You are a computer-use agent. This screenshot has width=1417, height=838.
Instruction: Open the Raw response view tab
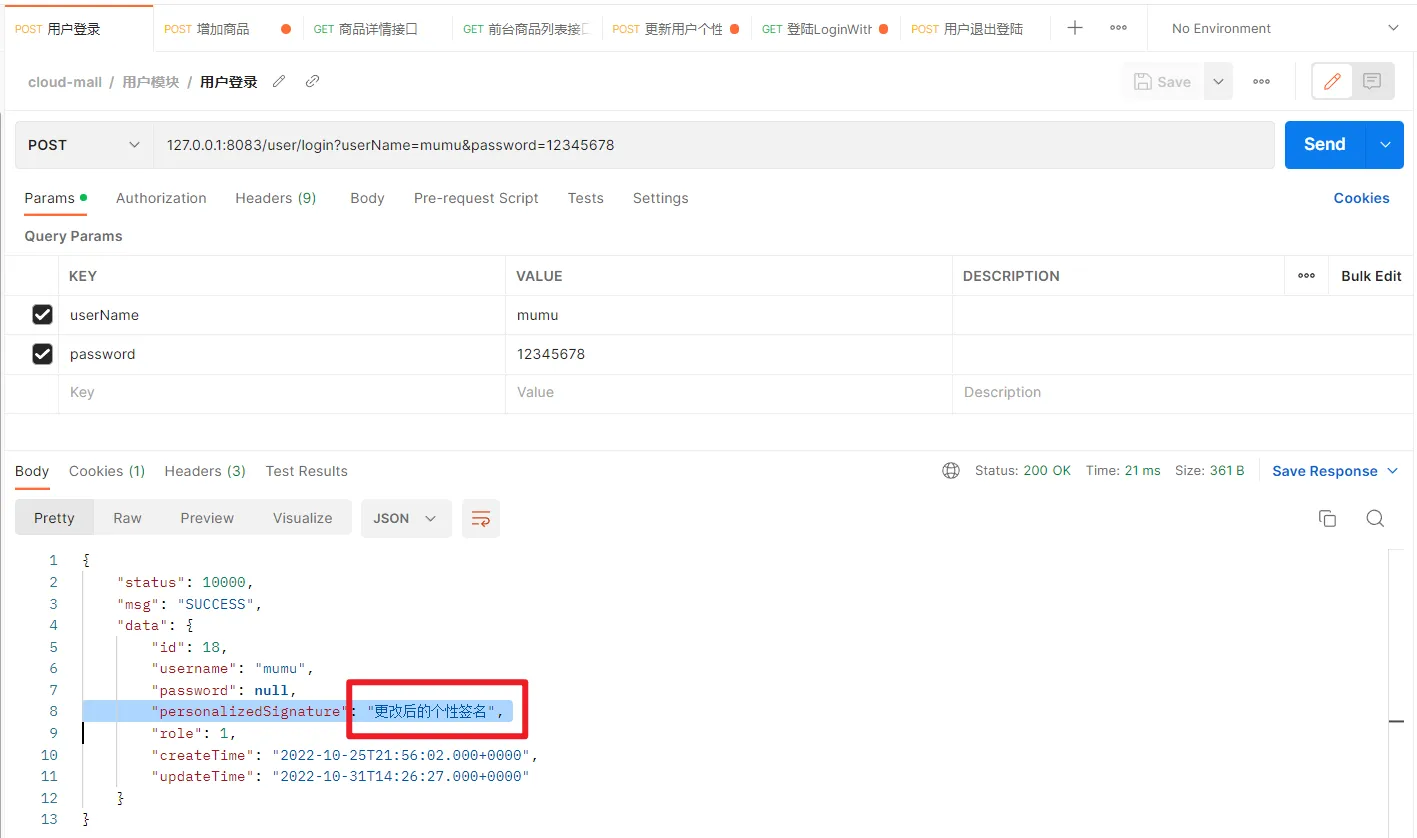[127, 518]
